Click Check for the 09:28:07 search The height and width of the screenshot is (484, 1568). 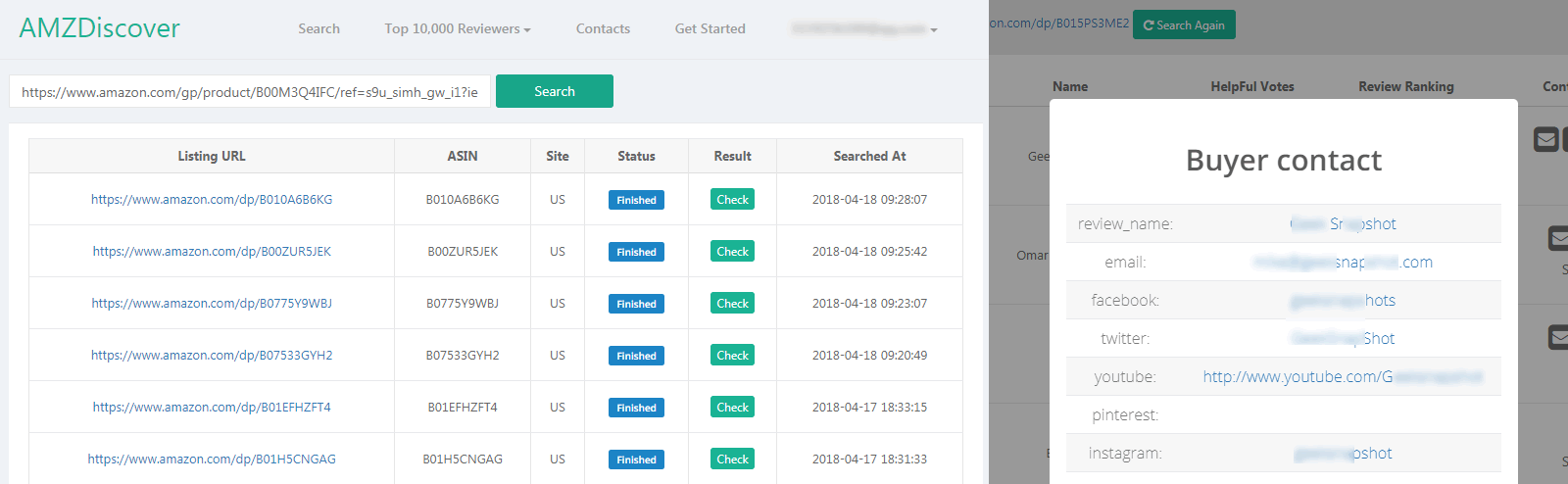tap(732, 199)
